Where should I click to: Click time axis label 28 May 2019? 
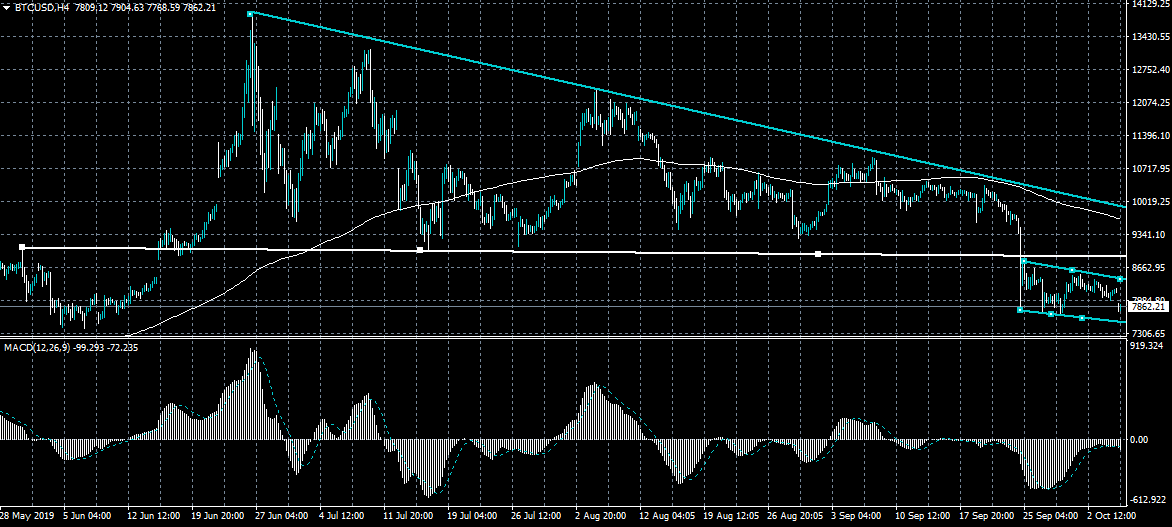pyautogui.click(x=25, y=516)
